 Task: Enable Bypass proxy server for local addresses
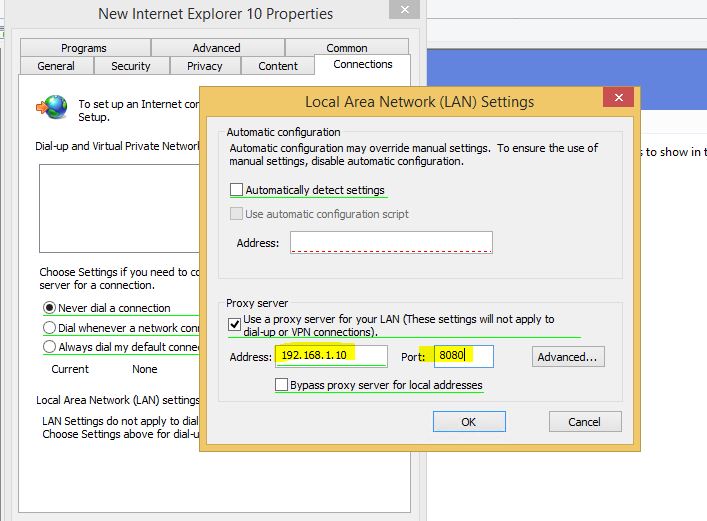click(x=281, y=385)
